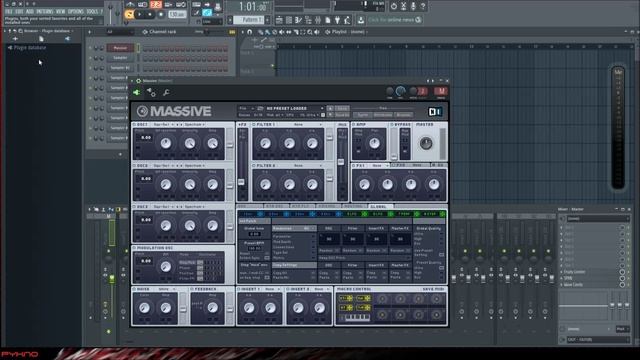This screenshot has width=640, height=360.
Task: Add a channel with plus button in Channel rack
Action: [x=120, y=155]
